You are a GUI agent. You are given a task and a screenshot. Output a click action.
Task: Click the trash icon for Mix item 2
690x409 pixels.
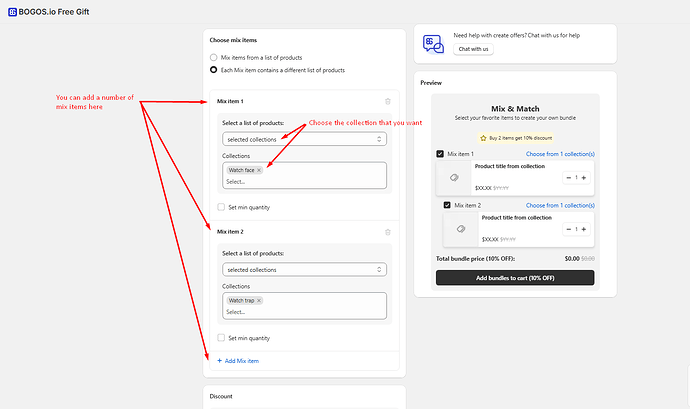[388, 232]
